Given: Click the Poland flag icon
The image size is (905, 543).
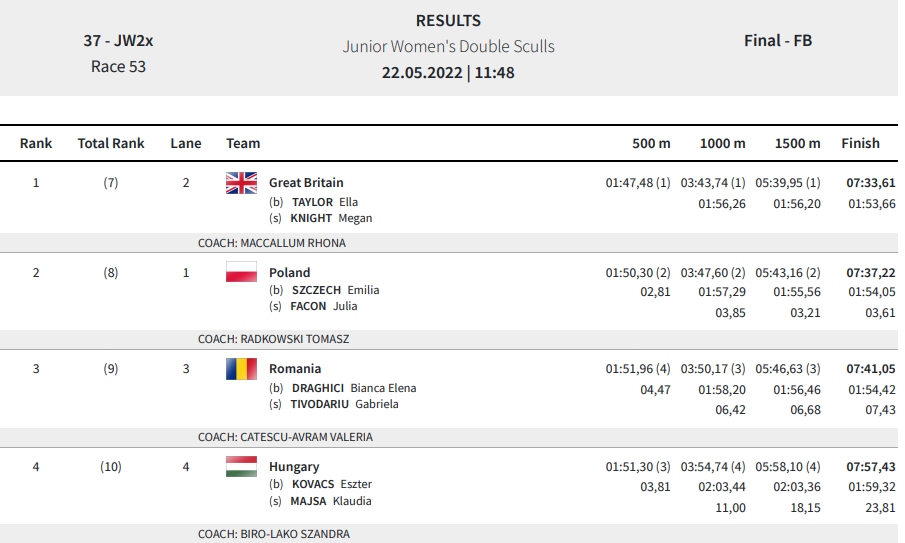Looking at the screenshot, I should [241, 272].
